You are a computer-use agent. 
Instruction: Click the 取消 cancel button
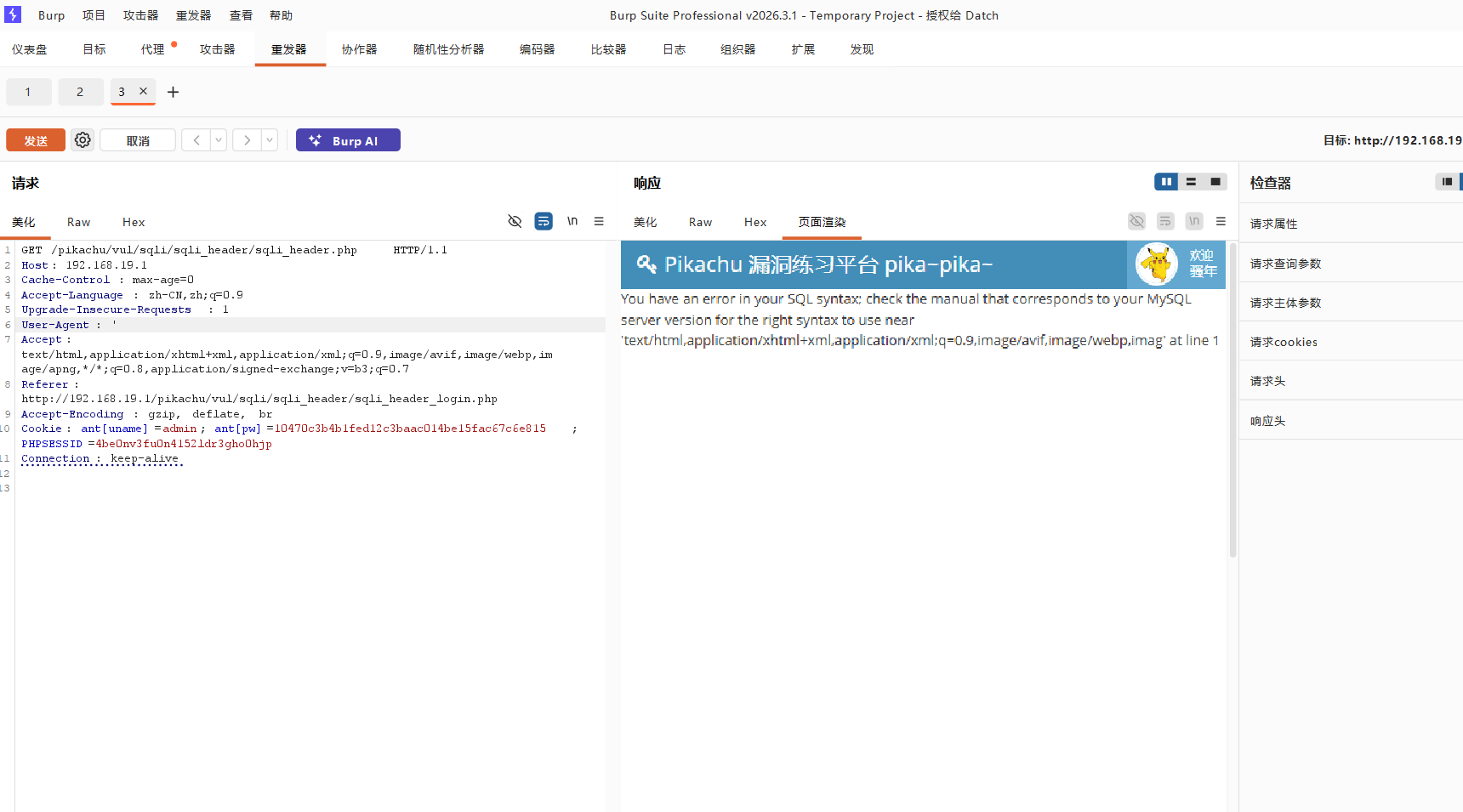point(138,140)
